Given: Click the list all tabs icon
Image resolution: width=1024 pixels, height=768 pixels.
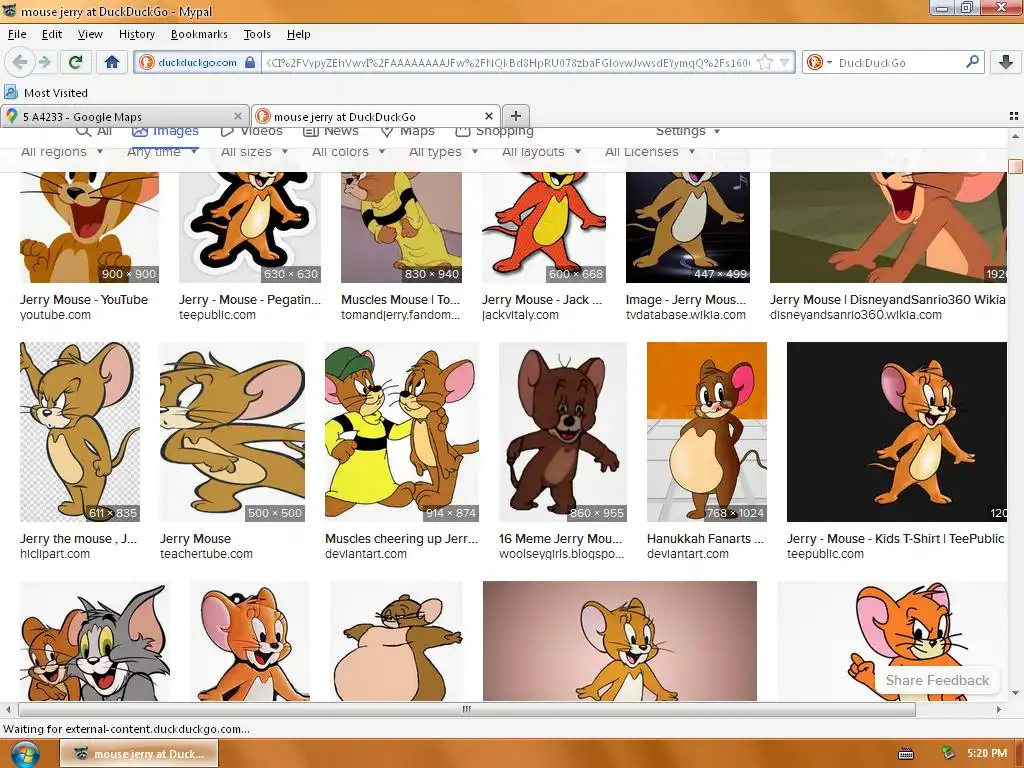Looking at the screenshot, I should (x=1014, y=116).
